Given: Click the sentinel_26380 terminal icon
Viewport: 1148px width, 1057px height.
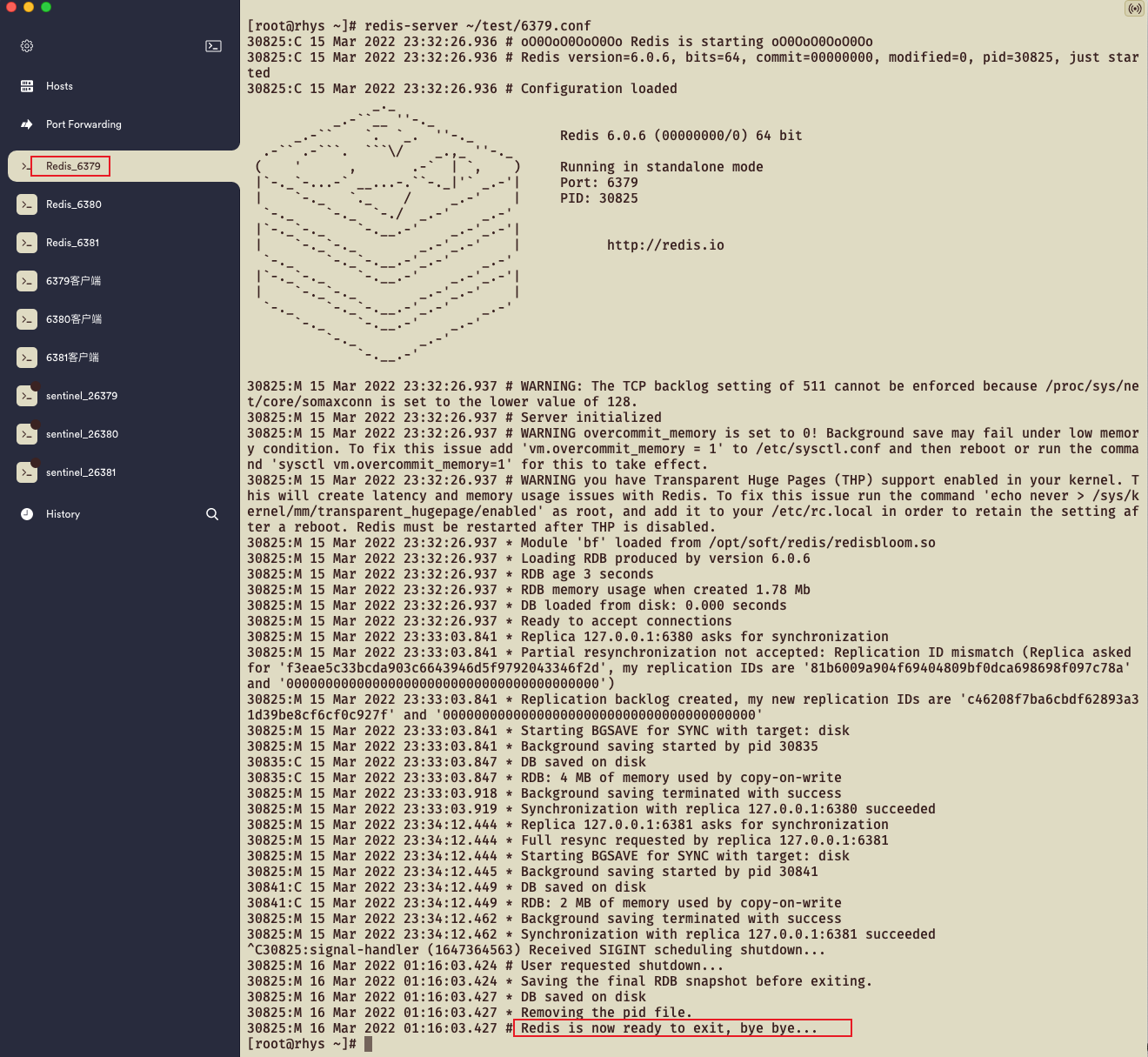Looking at the screenshot, I should (x=27, y=434).
